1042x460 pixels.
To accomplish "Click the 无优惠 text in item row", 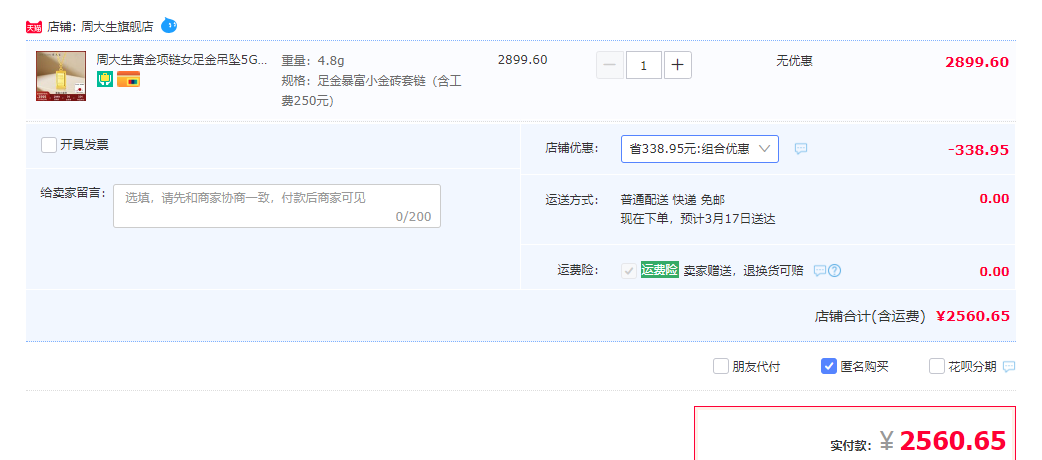I will tap(794, 61).
